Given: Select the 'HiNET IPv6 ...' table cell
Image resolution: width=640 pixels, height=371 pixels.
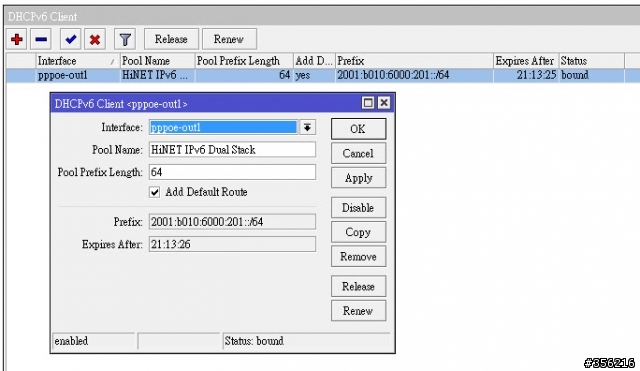Looking at the screenshot, I should click(157, 76).
